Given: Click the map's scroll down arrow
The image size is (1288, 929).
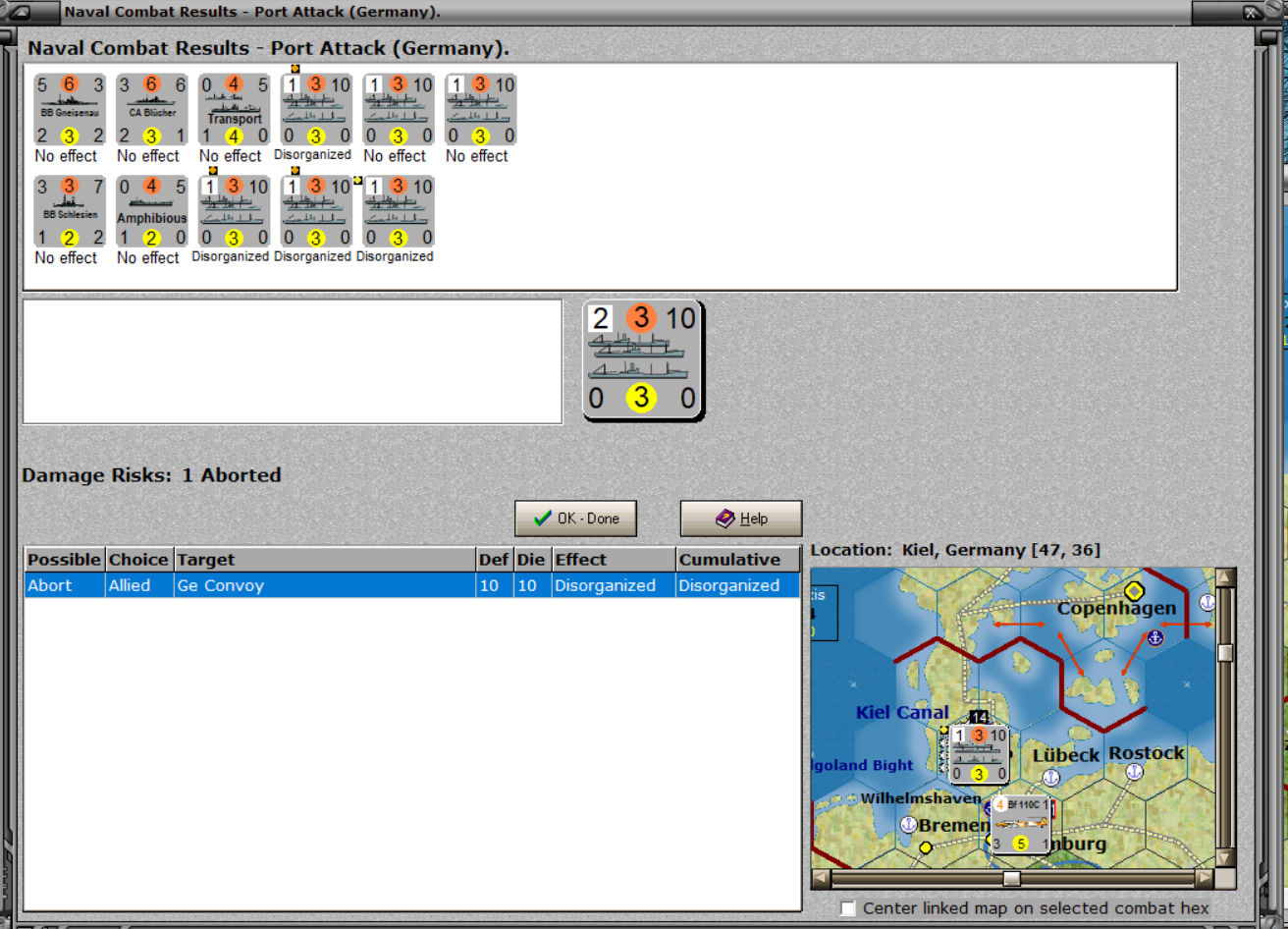Looking at the screenshot, I should pyautogui.click(x=1225, y=858).
